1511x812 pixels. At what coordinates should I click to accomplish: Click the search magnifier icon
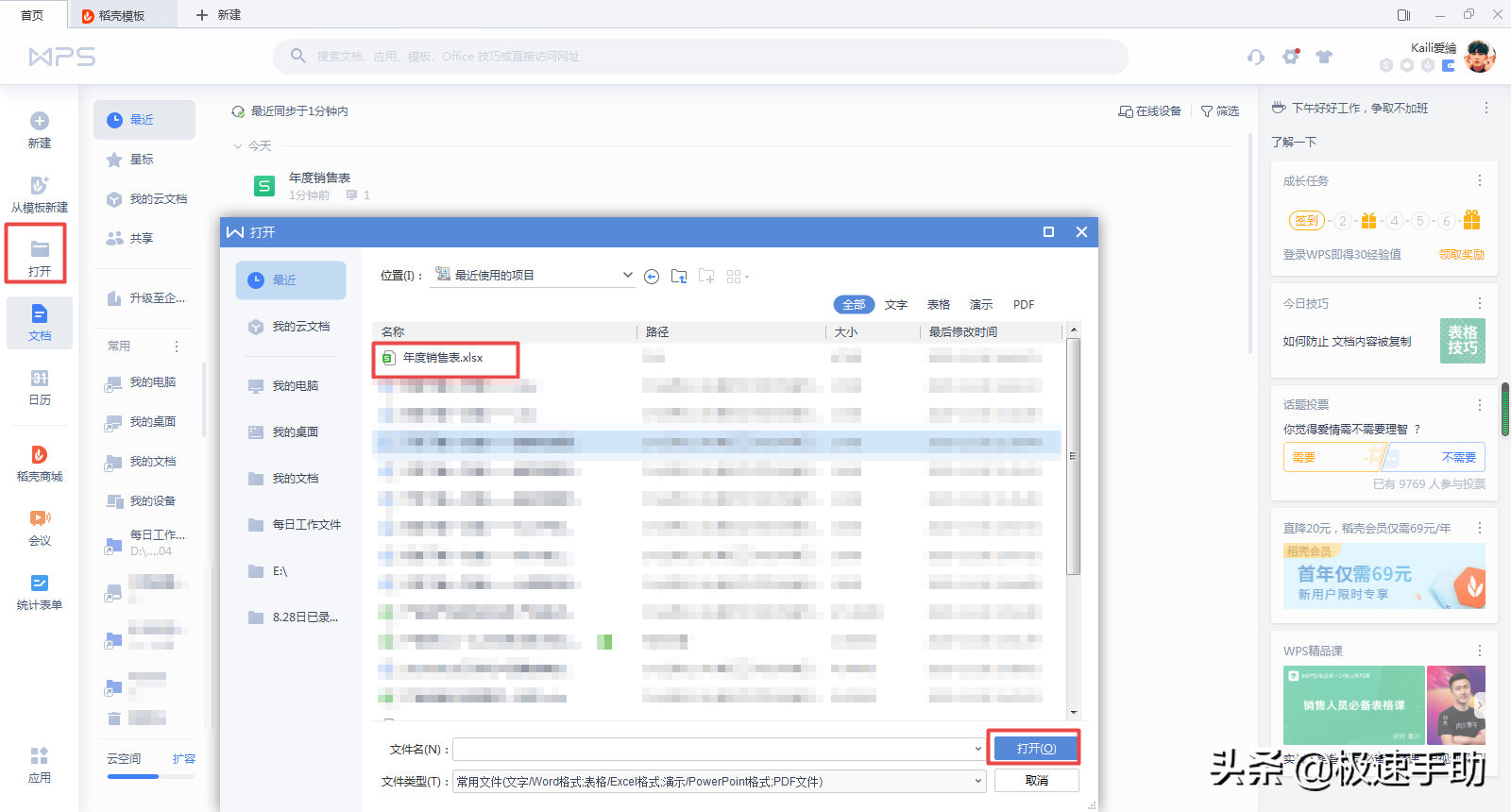tap(297, 56)
